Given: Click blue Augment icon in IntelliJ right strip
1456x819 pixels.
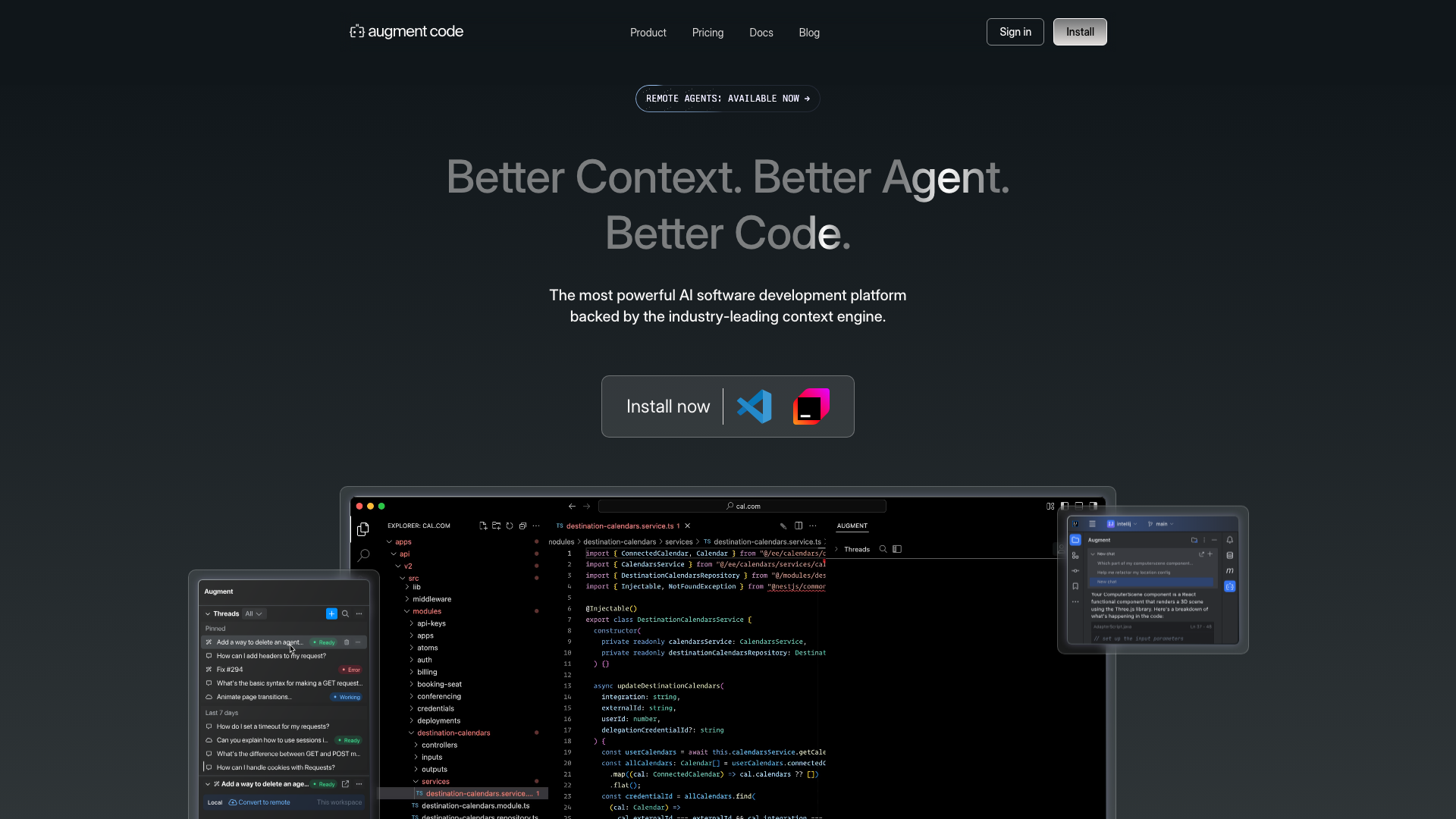Looking at the screenshot, I should coord(1230,586).
